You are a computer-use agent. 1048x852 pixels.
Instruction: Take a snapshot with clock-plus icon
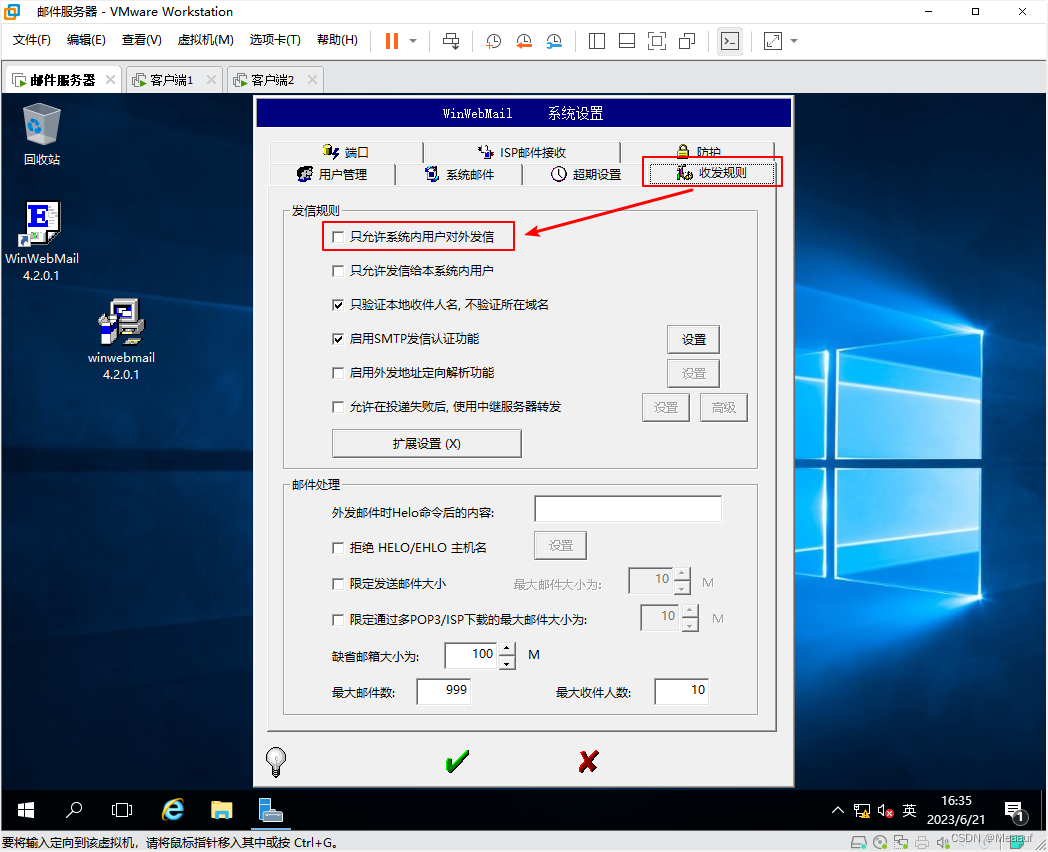click(x=493, y=41)
